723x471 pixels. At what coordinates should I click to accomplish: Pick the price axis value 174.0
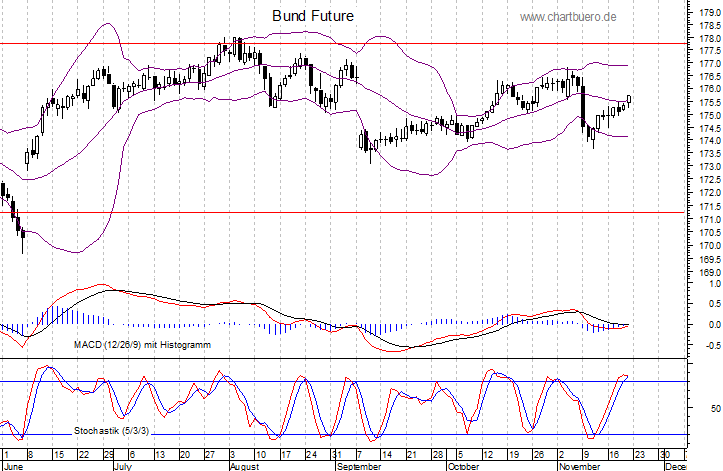coord(710,140)
